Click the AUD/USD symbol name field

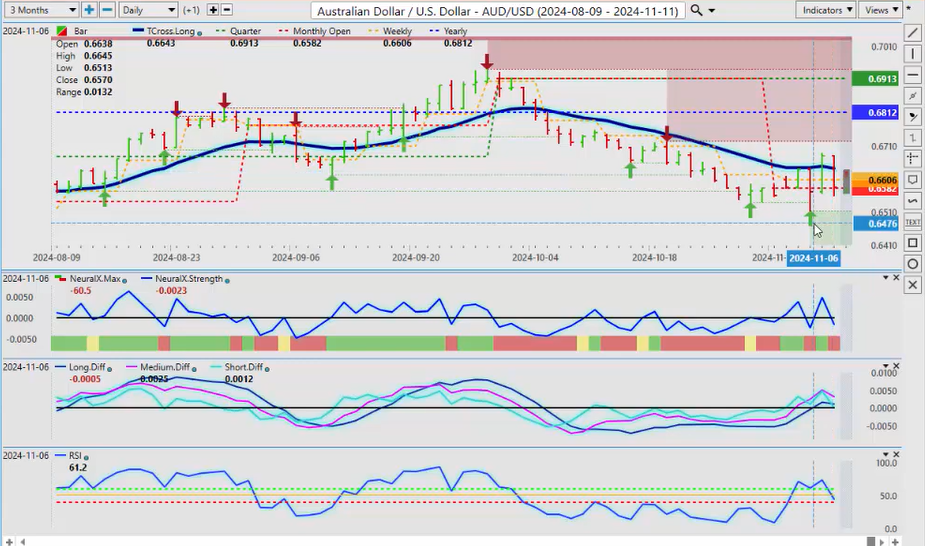click(497, 10)
